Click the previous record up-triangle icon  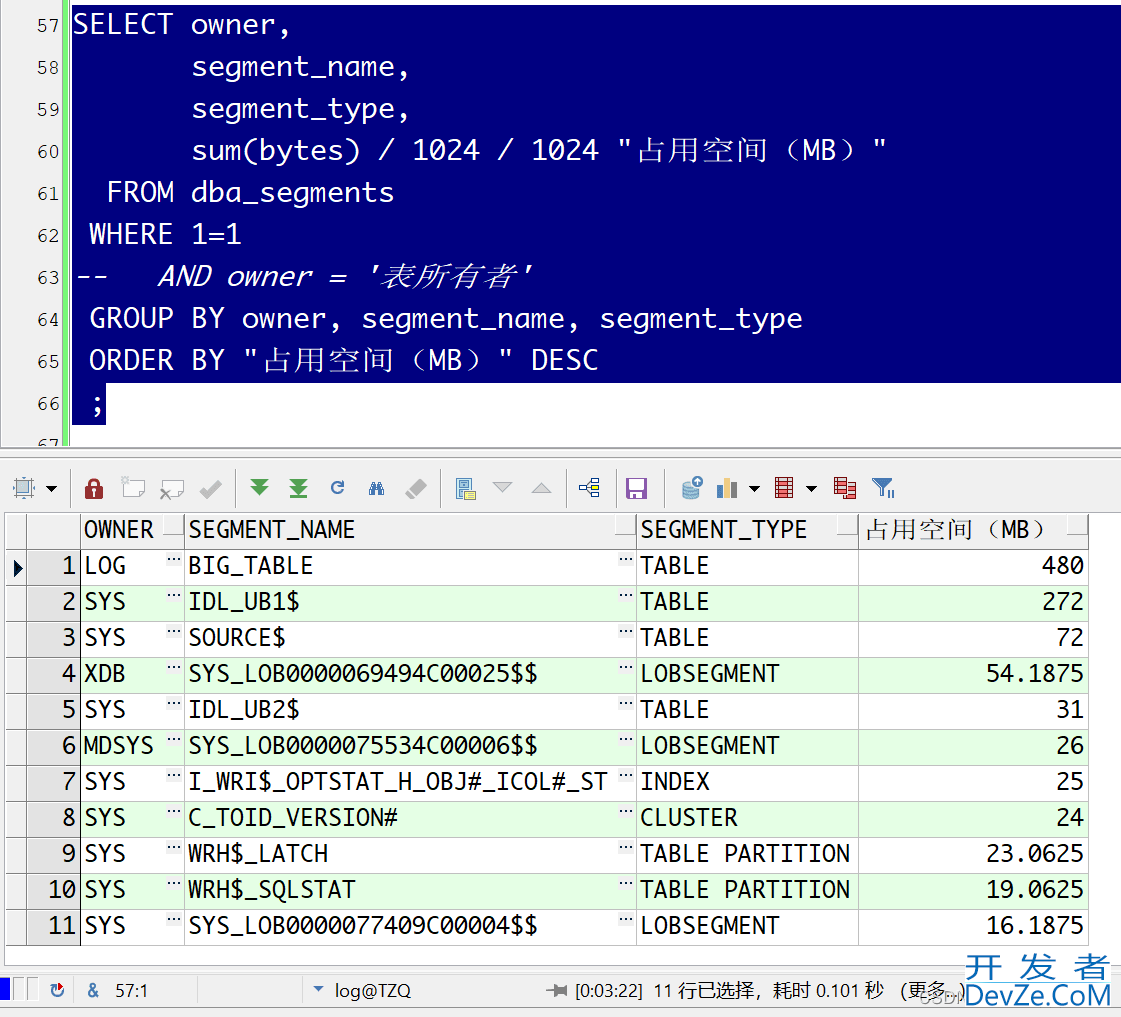pos(542,487)
